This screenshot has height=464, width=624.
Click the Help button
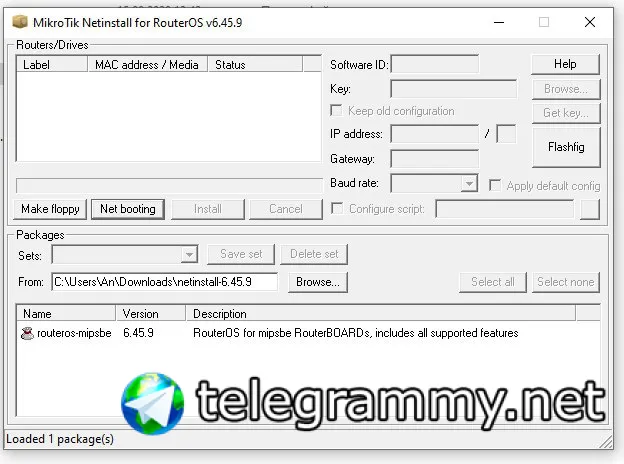pos(565,64)
